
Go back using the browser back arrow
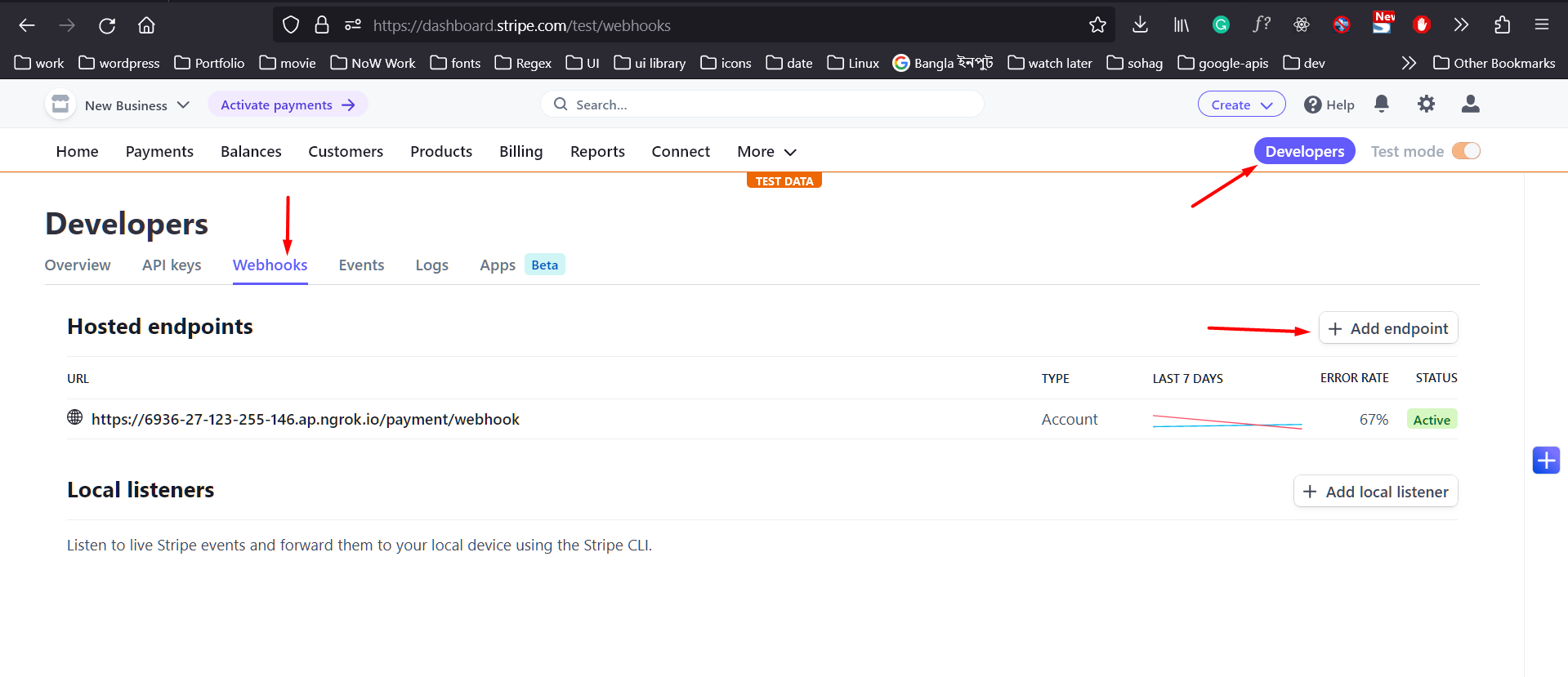(x=27, y=25)
